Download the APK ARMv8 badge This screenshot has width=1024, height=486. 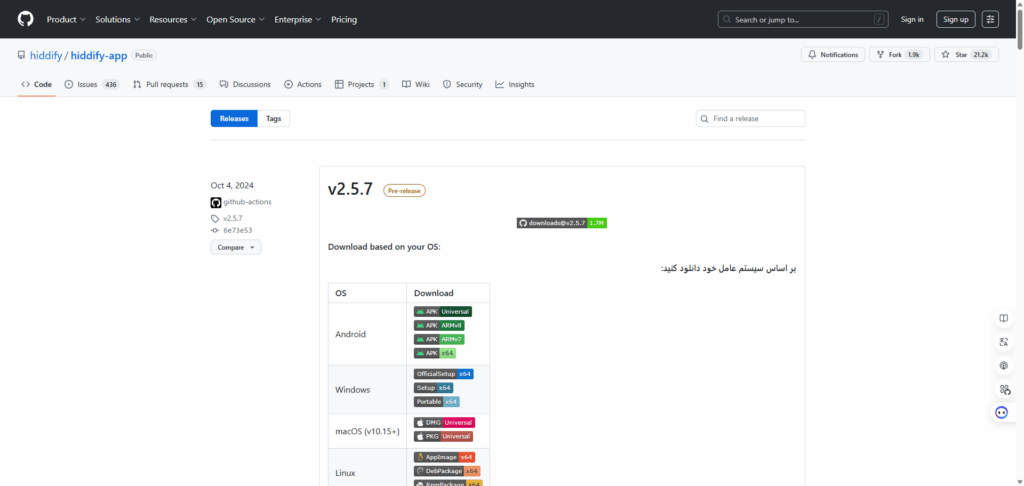pyautogui.click(x=440, y=325)
